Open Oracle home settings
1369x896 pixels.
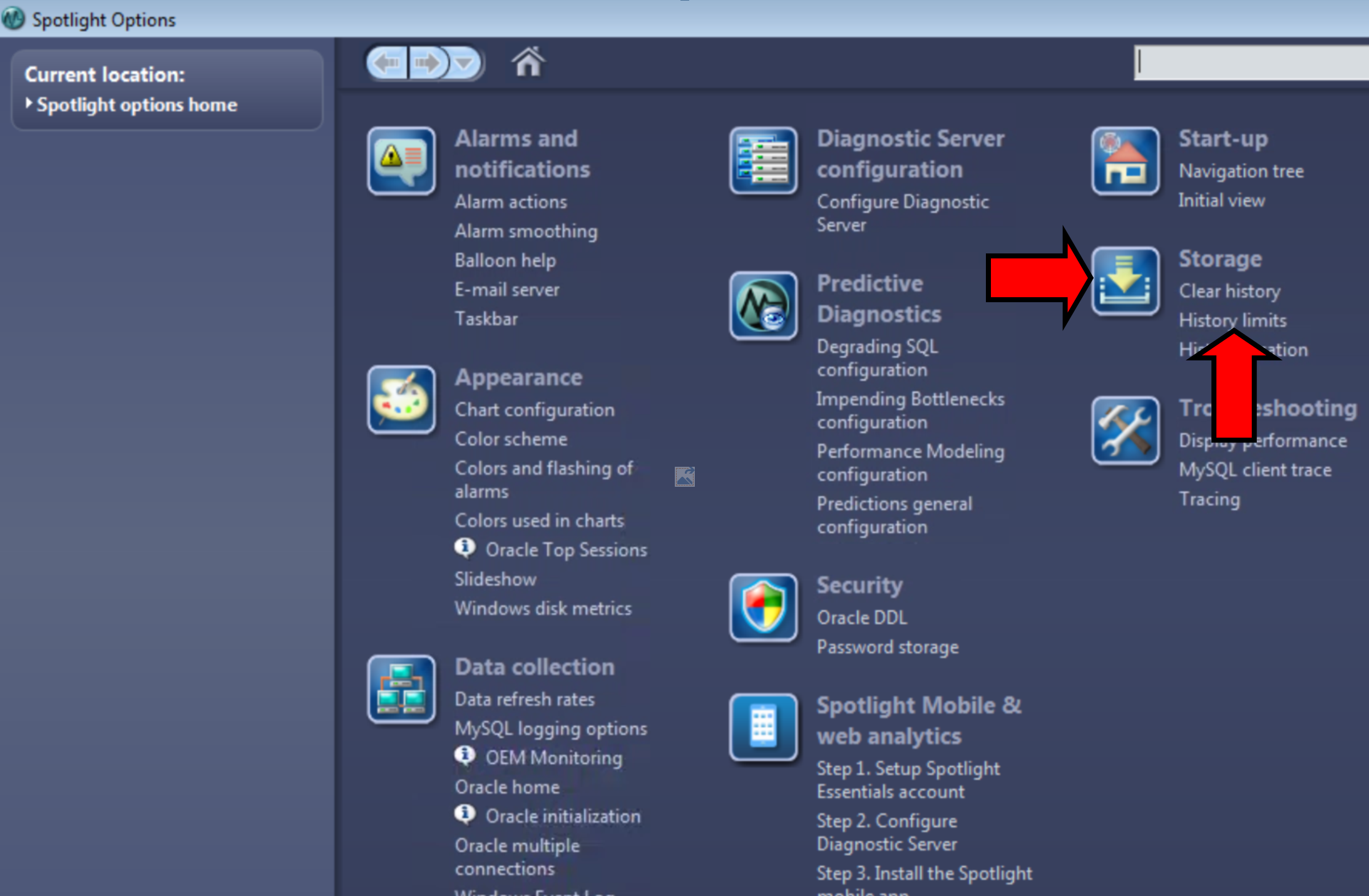click(507, 787)
